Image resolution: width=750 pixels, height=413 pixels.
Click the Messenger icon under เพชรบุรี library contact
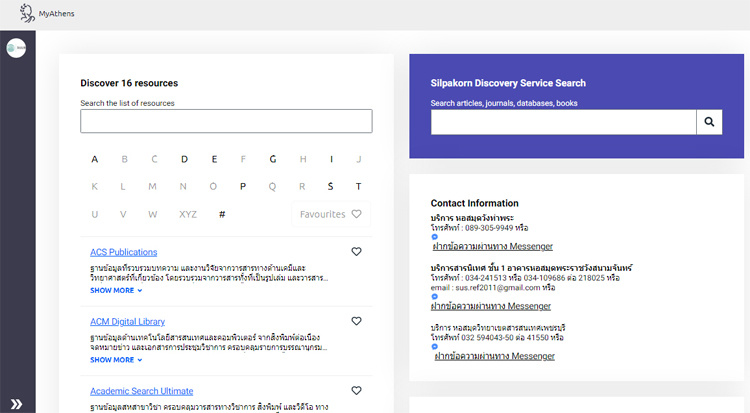coord(434,346)
